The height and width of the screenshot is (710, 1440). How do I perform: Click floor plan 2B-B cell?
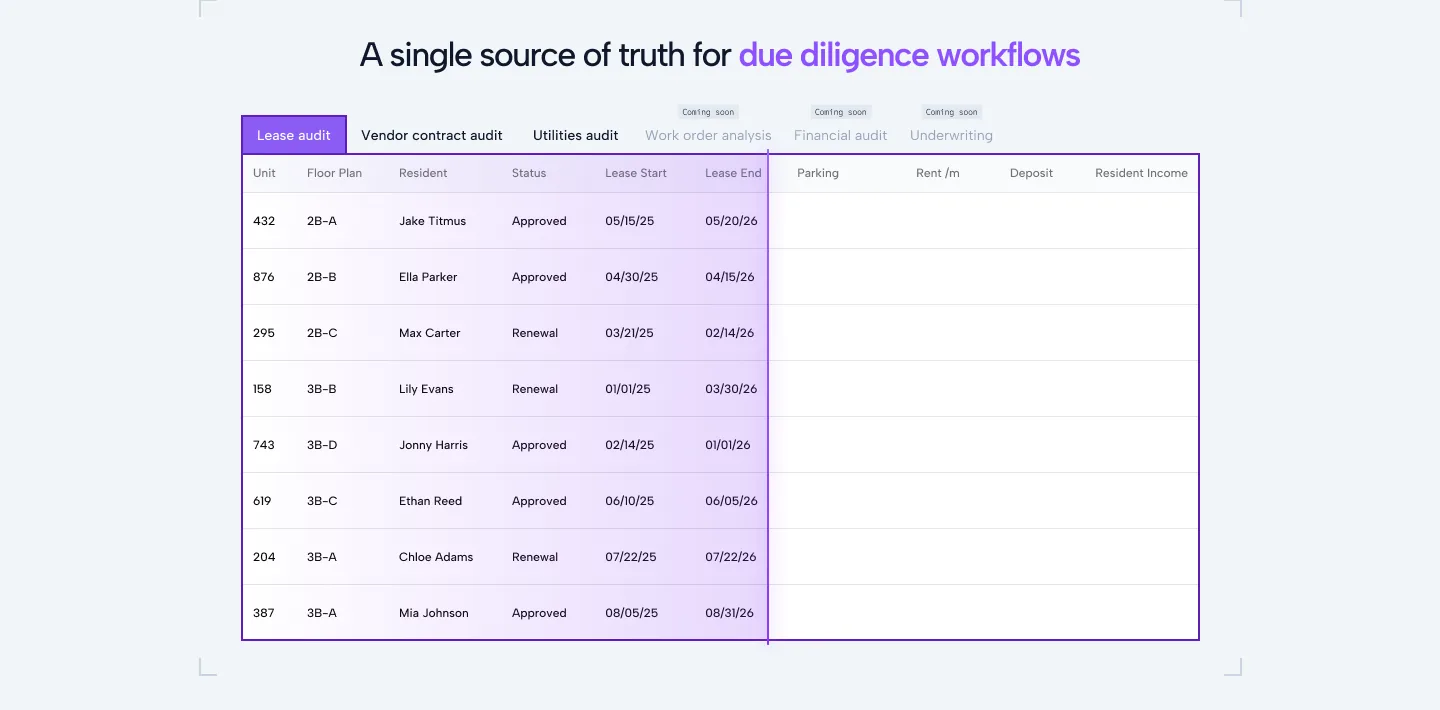tap(322, 277)
